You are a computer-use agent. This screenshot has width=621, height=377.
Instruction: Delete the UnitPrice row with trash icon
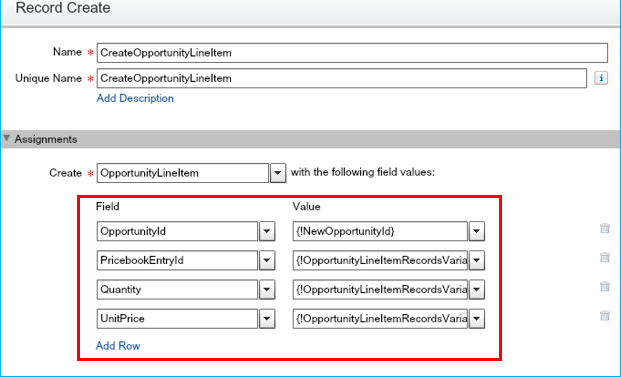click(x=605, y=315)
